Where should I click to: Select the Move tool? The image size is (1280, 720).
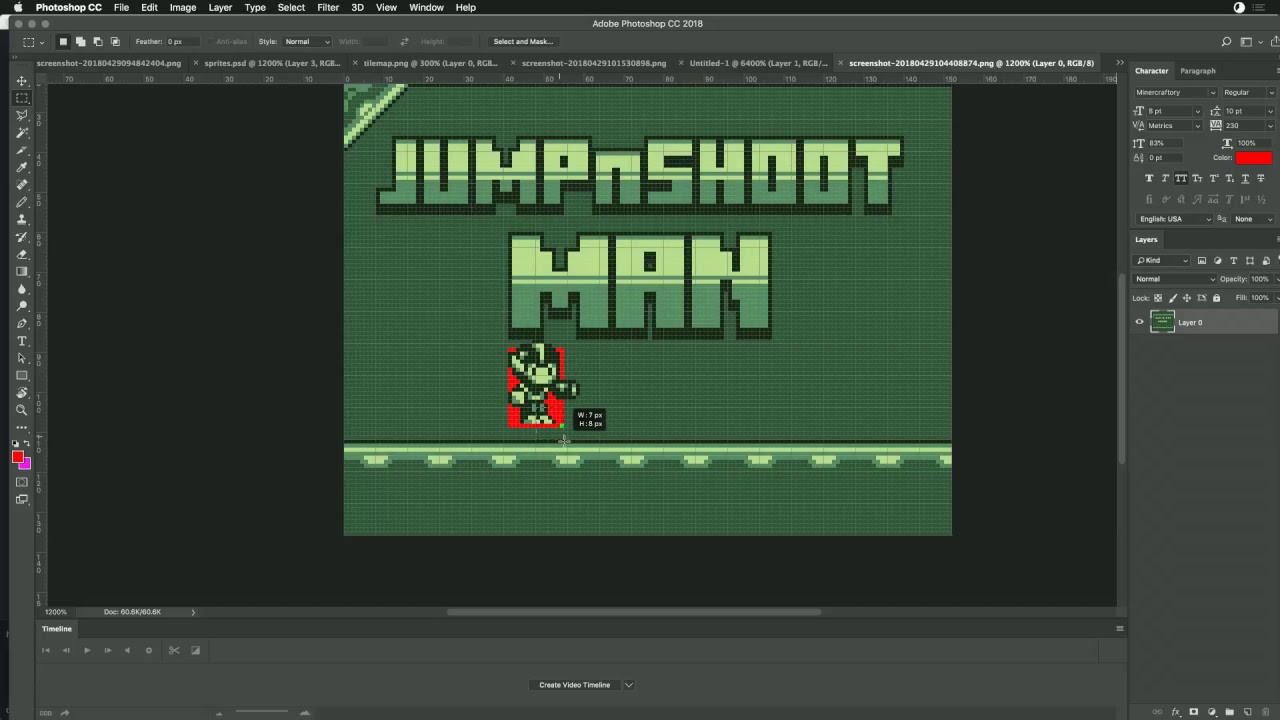click(x=22, y=80)
